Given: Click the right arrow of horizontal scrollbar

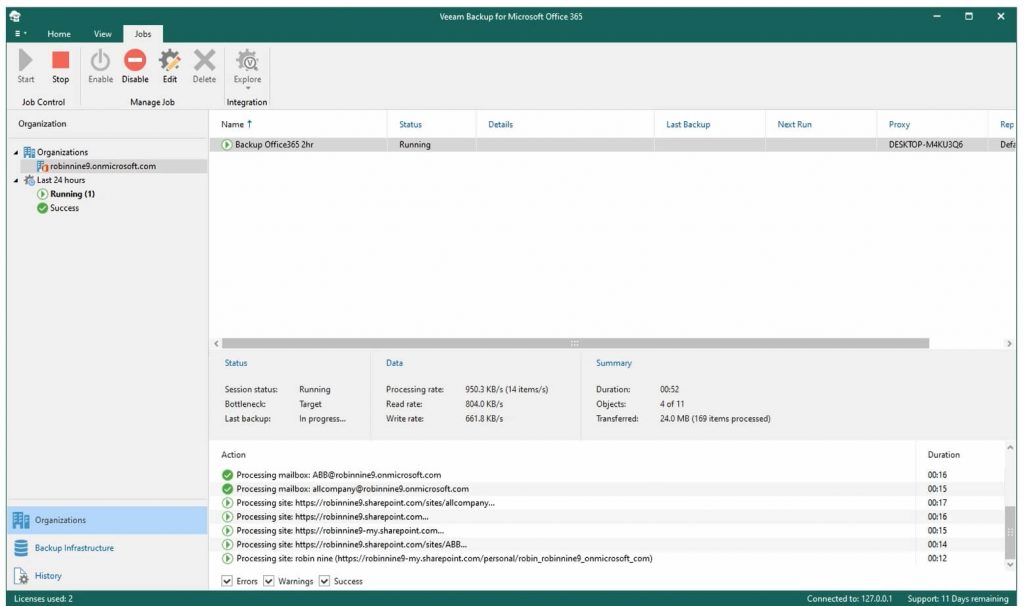Looking at the screenshot, I should 1009,343.
